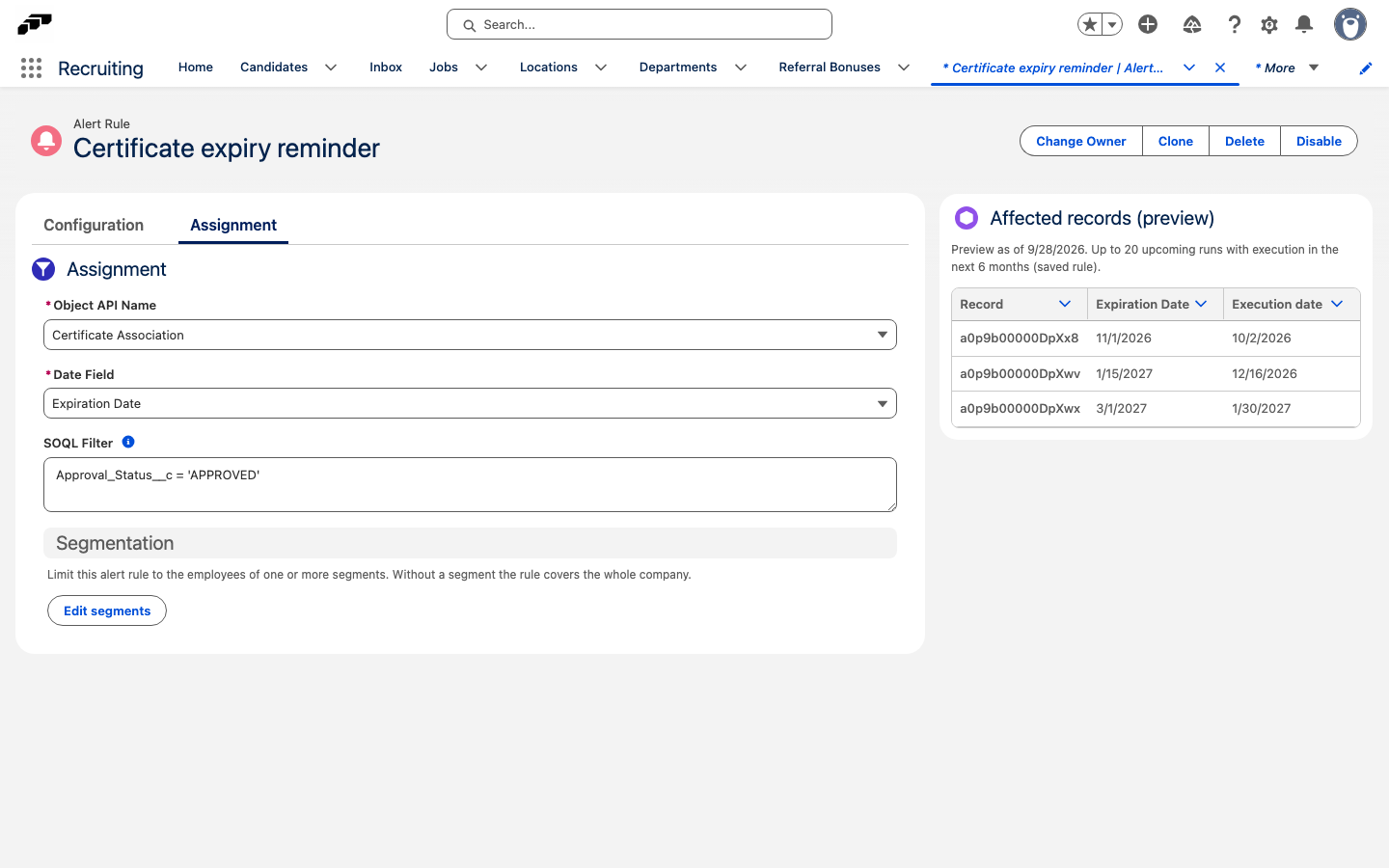Click record cell a0p9b00000DpXx8
Image resolution: width=1389 pixels, height=868 pixels.
pyautogui.click(x=1020, y=339)
